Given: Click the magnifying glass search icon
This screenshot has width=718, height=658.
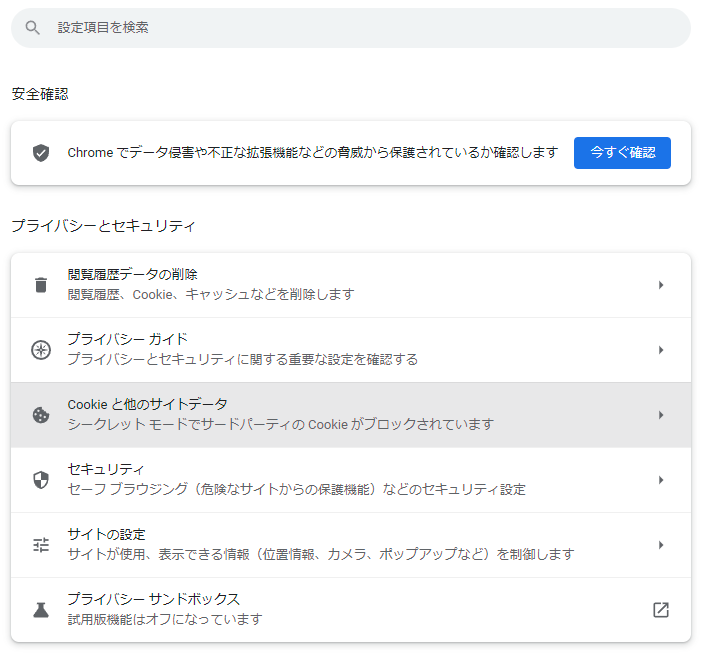Looking at the screenshot, I should point(32,28).
